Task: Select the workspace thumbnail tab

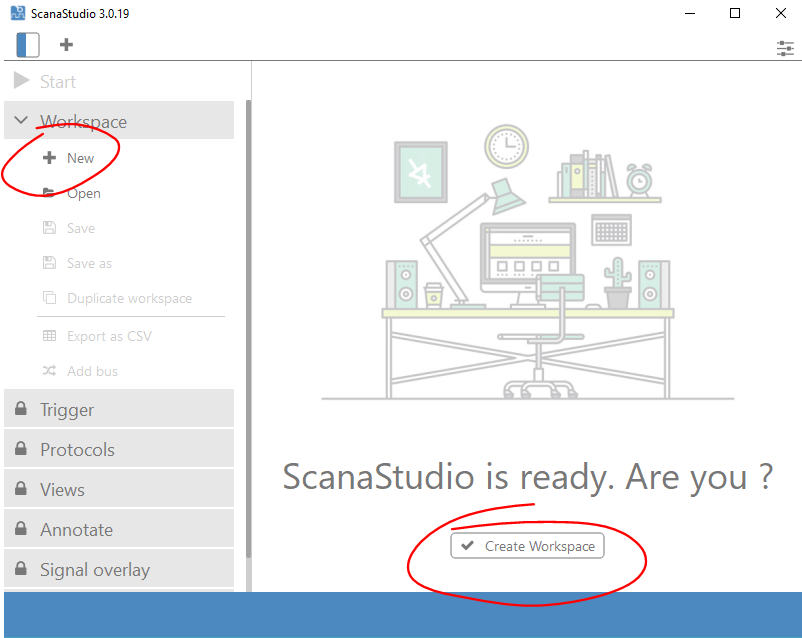Action: pyautogui.click(x=27, y=45)
